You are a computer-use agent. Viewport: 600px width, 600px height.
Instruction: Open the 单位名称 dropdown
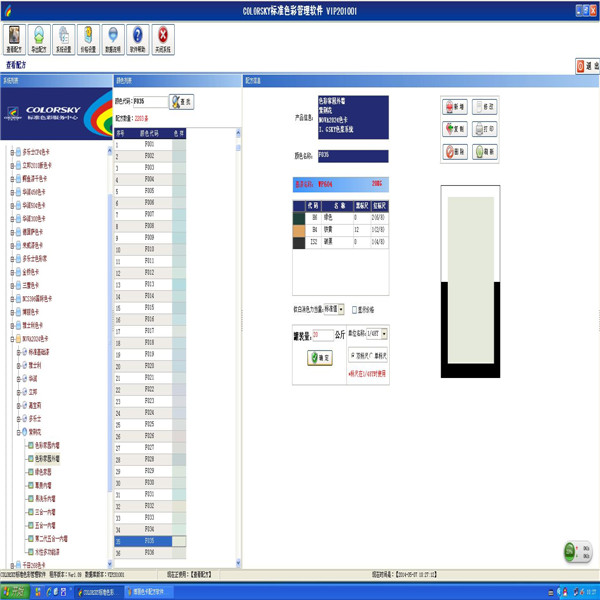[x=385, y=334]
